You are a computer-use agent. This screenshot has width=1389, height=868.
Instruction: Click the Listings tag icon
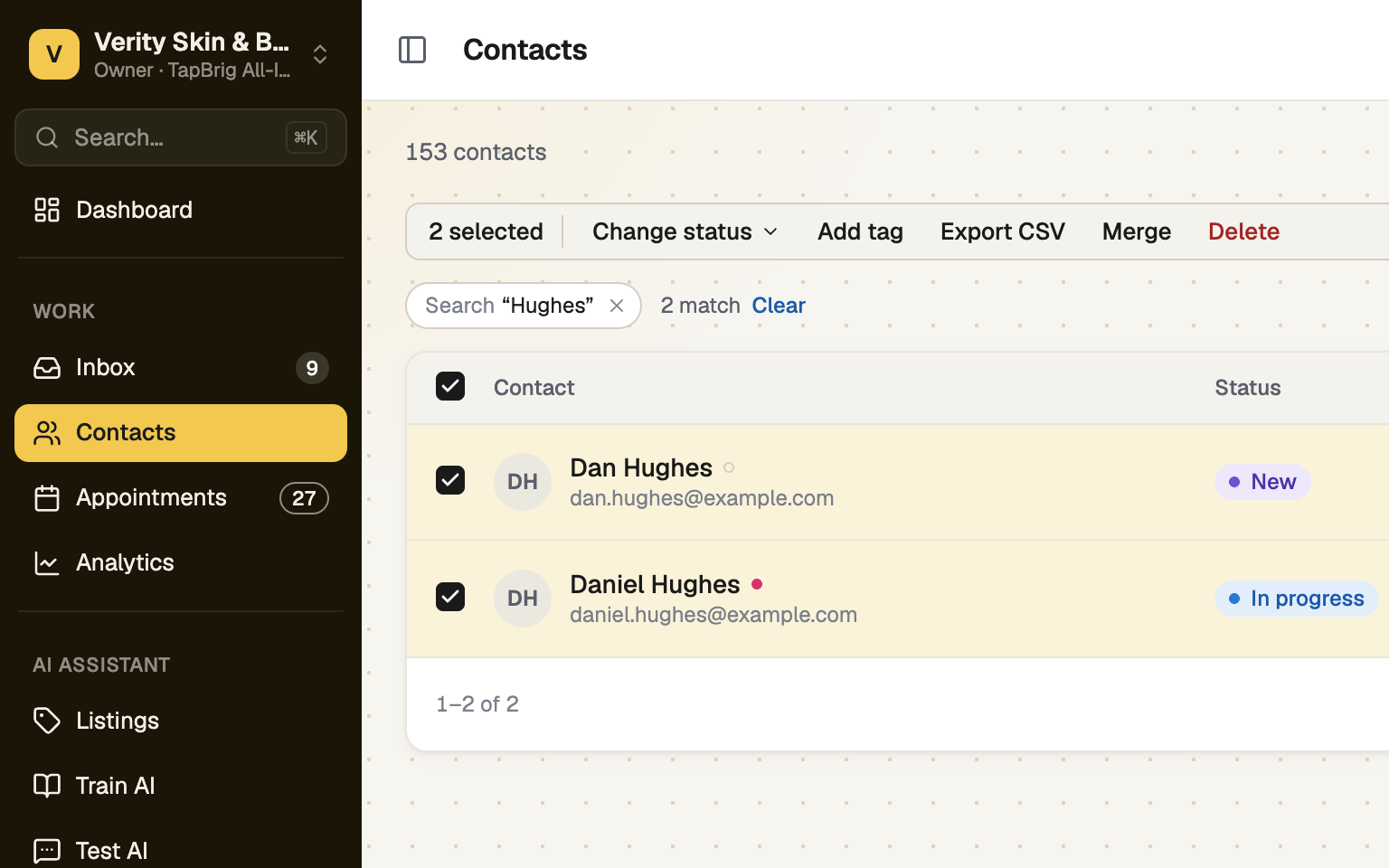(47, 721)
